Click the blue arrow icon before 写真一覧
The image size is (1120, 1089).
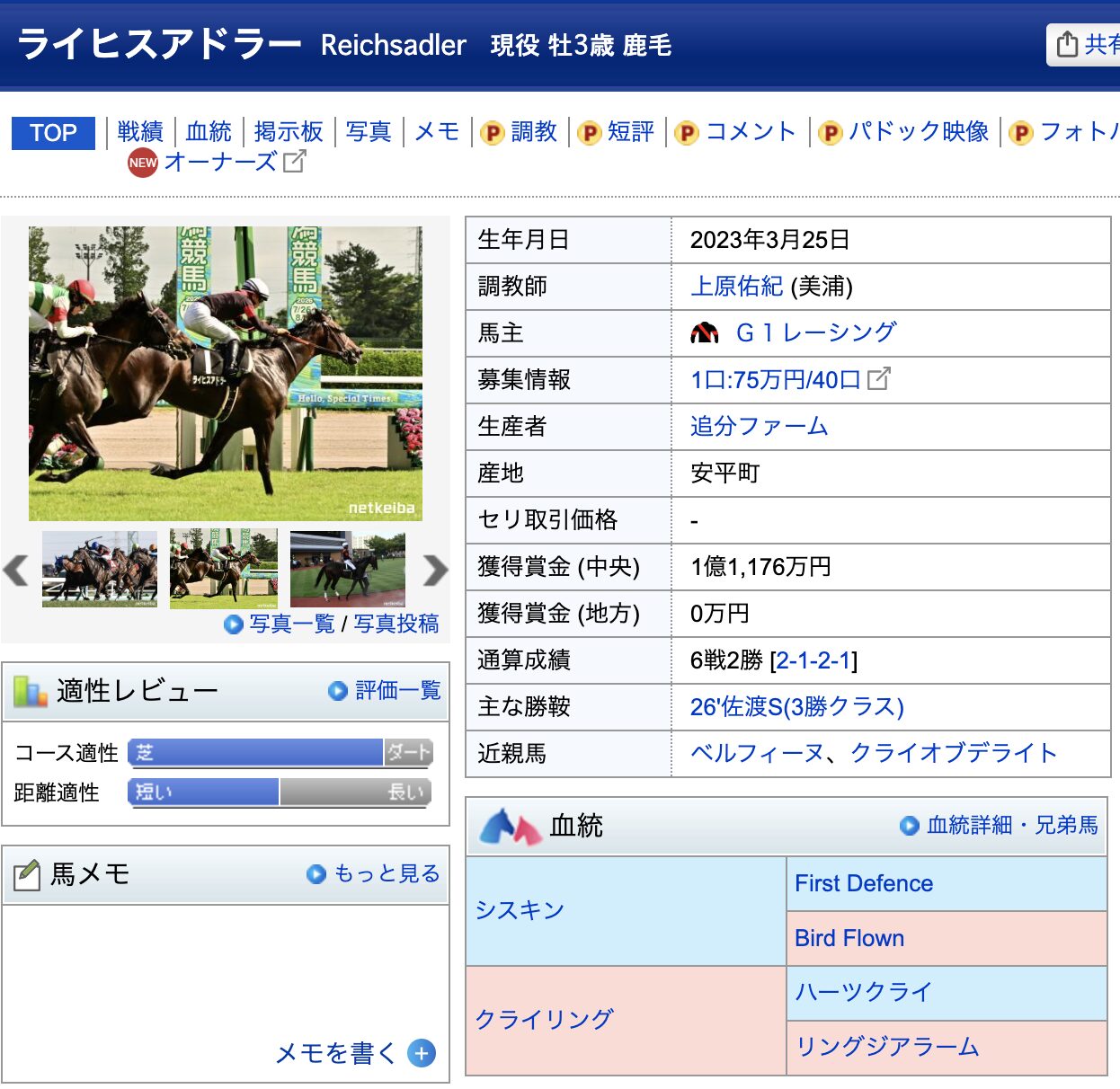(234, 624)
